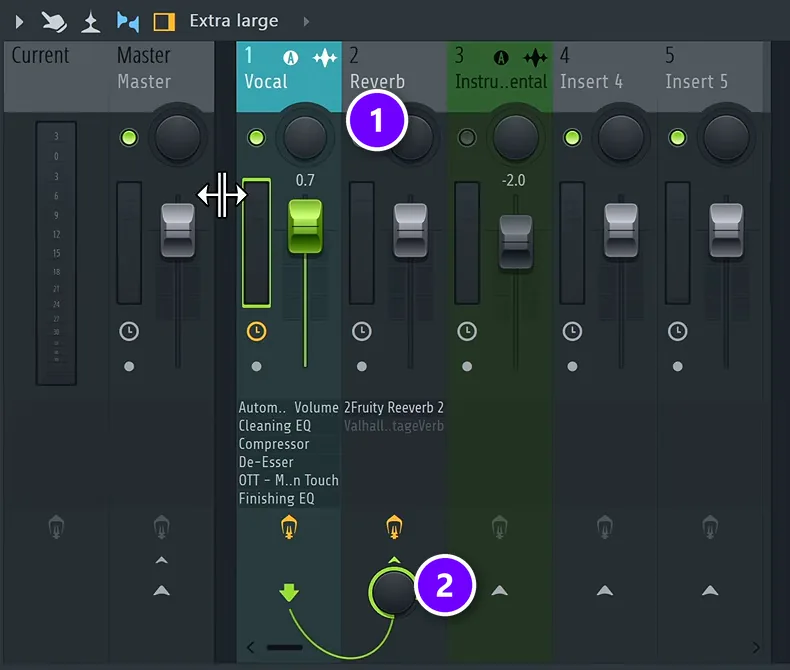Toggle the Reverb track orange FX enable icon
This screenshot has width=790, height=670.
(394, 527)
